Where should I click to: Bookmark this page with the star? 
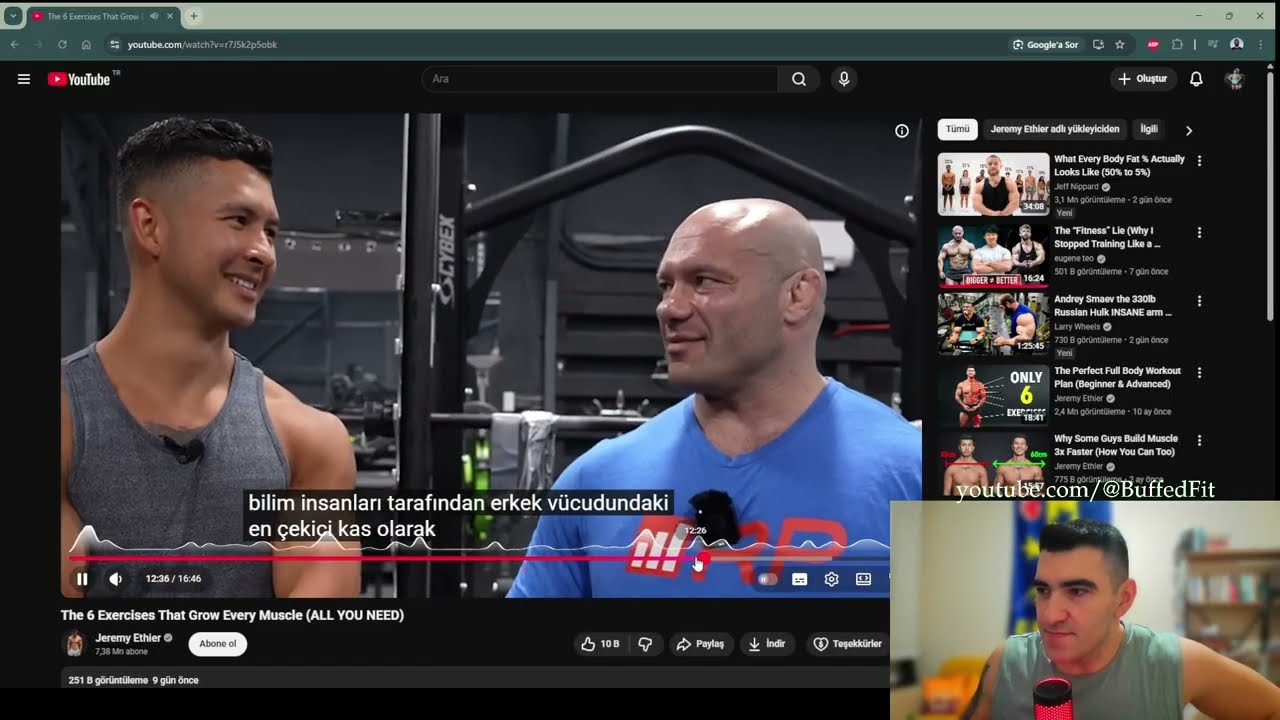[1120, 44]
